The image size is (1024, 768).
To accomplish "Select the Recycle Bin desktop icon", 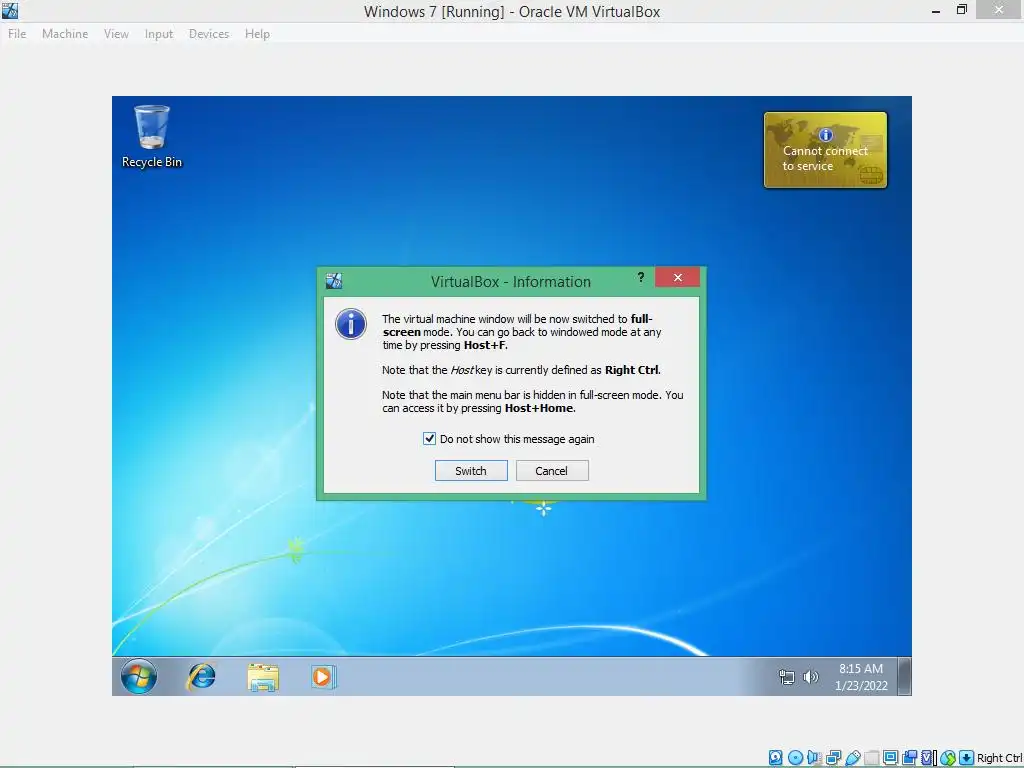I will 152,136.
